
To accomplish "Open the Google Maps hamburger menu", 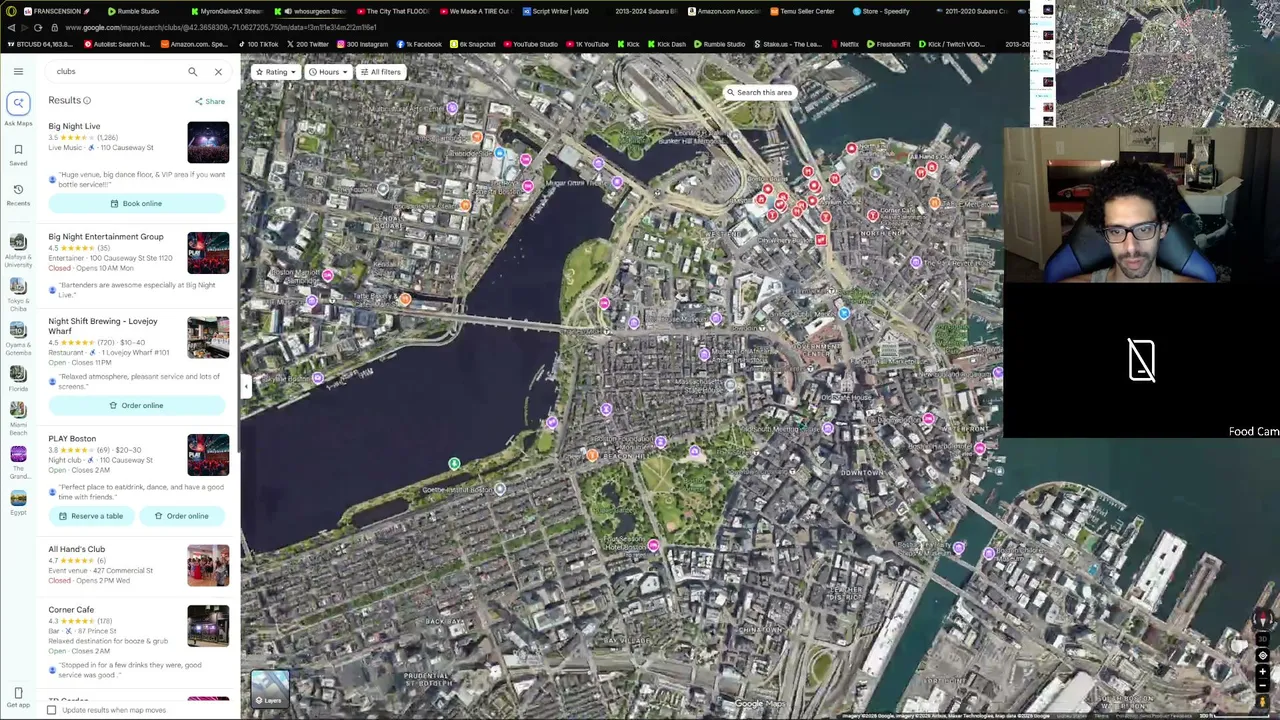I will [x=18, y=71].
